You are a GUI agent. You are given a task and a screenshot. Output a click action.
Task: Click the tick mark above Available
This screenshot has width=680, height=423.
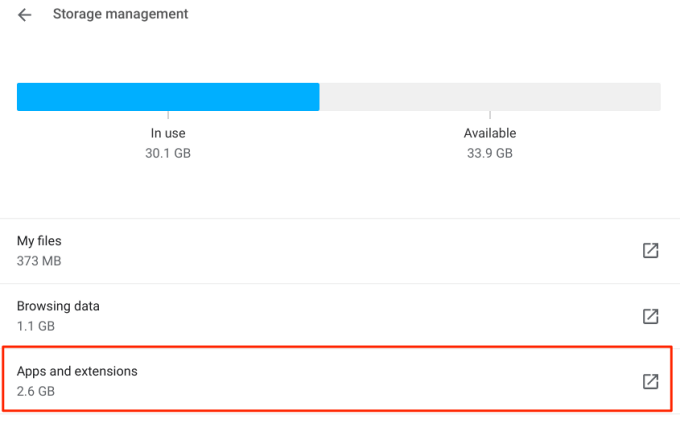pyautogui.click(x=490, y=115)
